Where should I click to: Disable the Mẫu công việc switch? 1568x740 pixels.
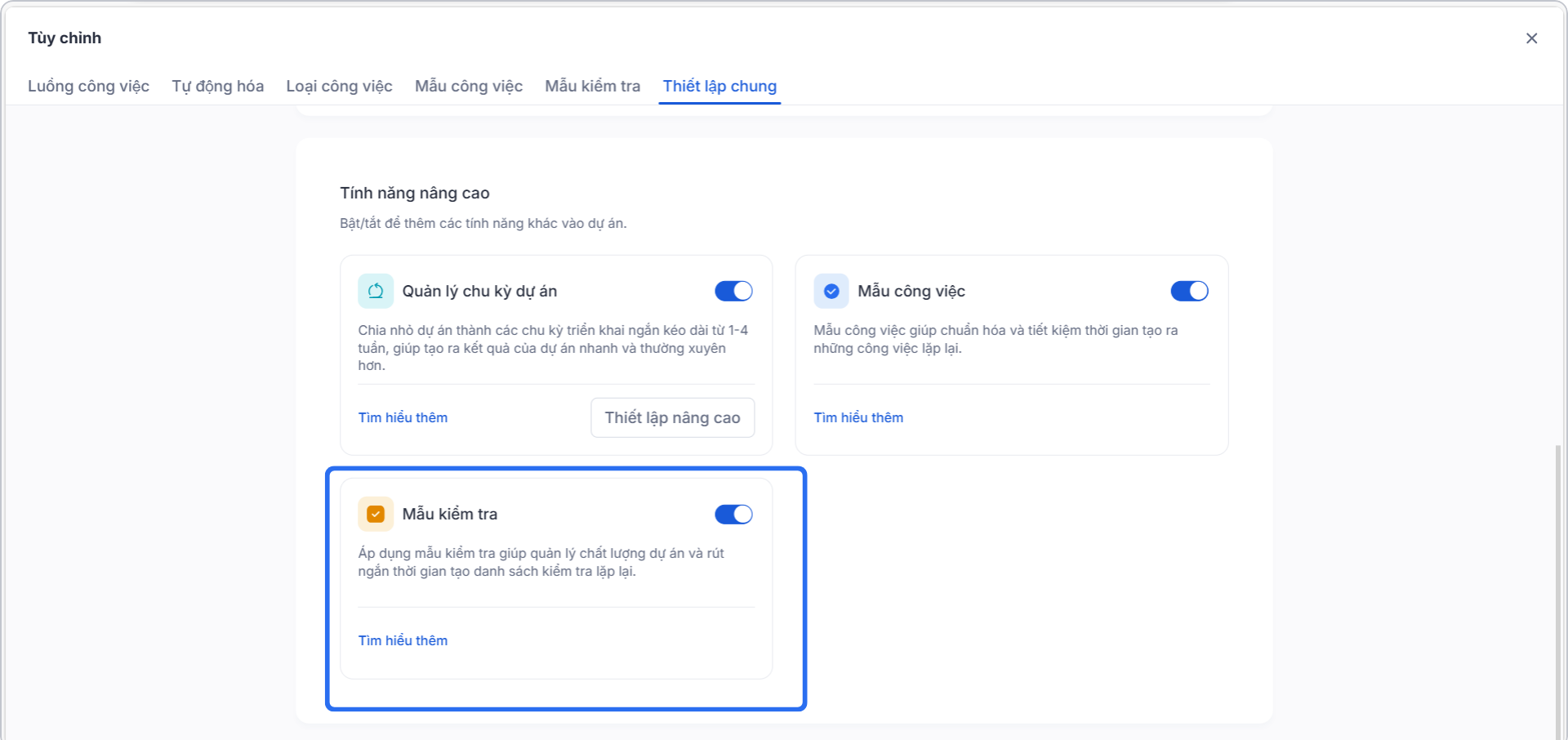pos(1189,291)
